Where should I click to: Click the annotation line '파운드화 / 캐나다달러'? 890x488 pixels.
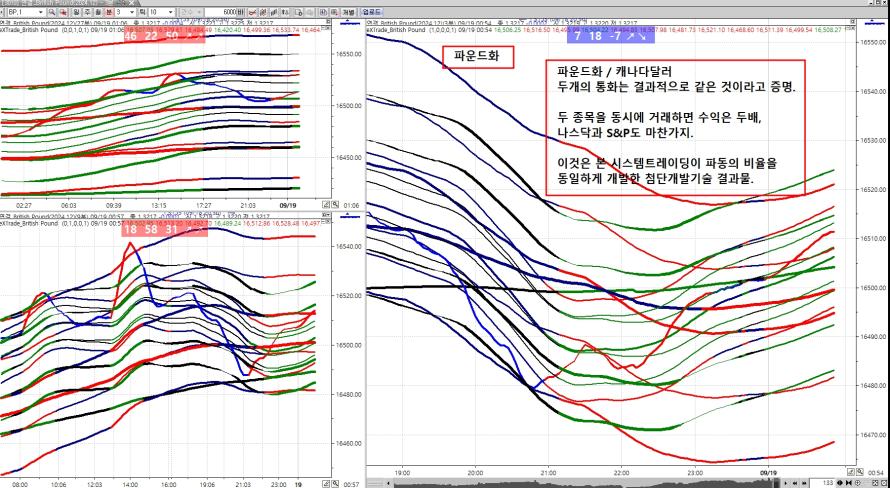(614, 73)
